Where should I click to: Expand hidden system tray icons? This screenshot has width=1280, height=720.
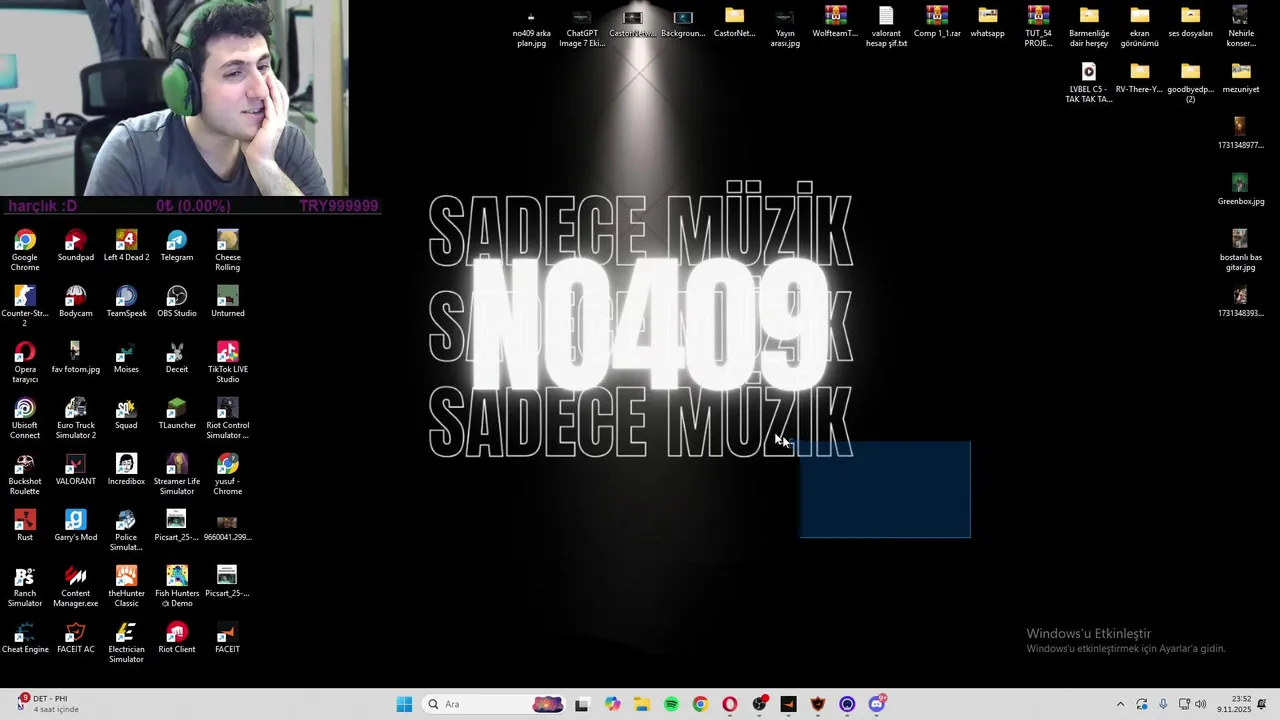(1120, 704)
